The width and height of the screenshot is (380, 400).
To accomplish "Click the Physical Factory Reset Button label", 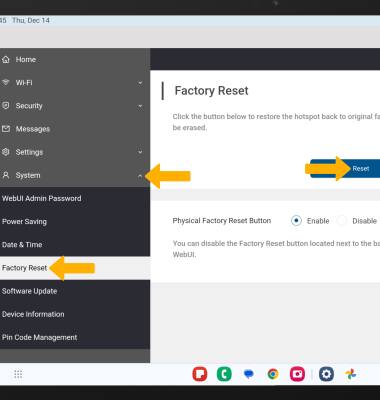I will (x=222, y=221).
